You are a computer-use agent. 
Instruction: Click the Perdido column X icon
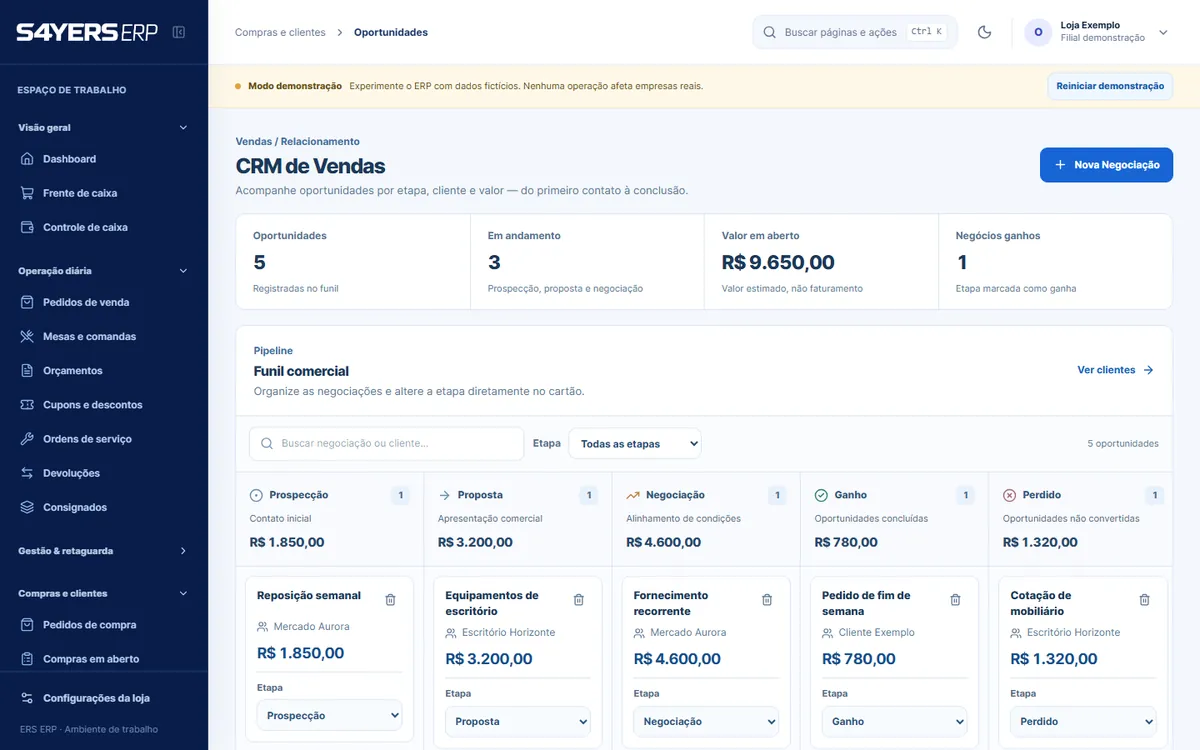pyautogui.click(x=1009, y=495)
